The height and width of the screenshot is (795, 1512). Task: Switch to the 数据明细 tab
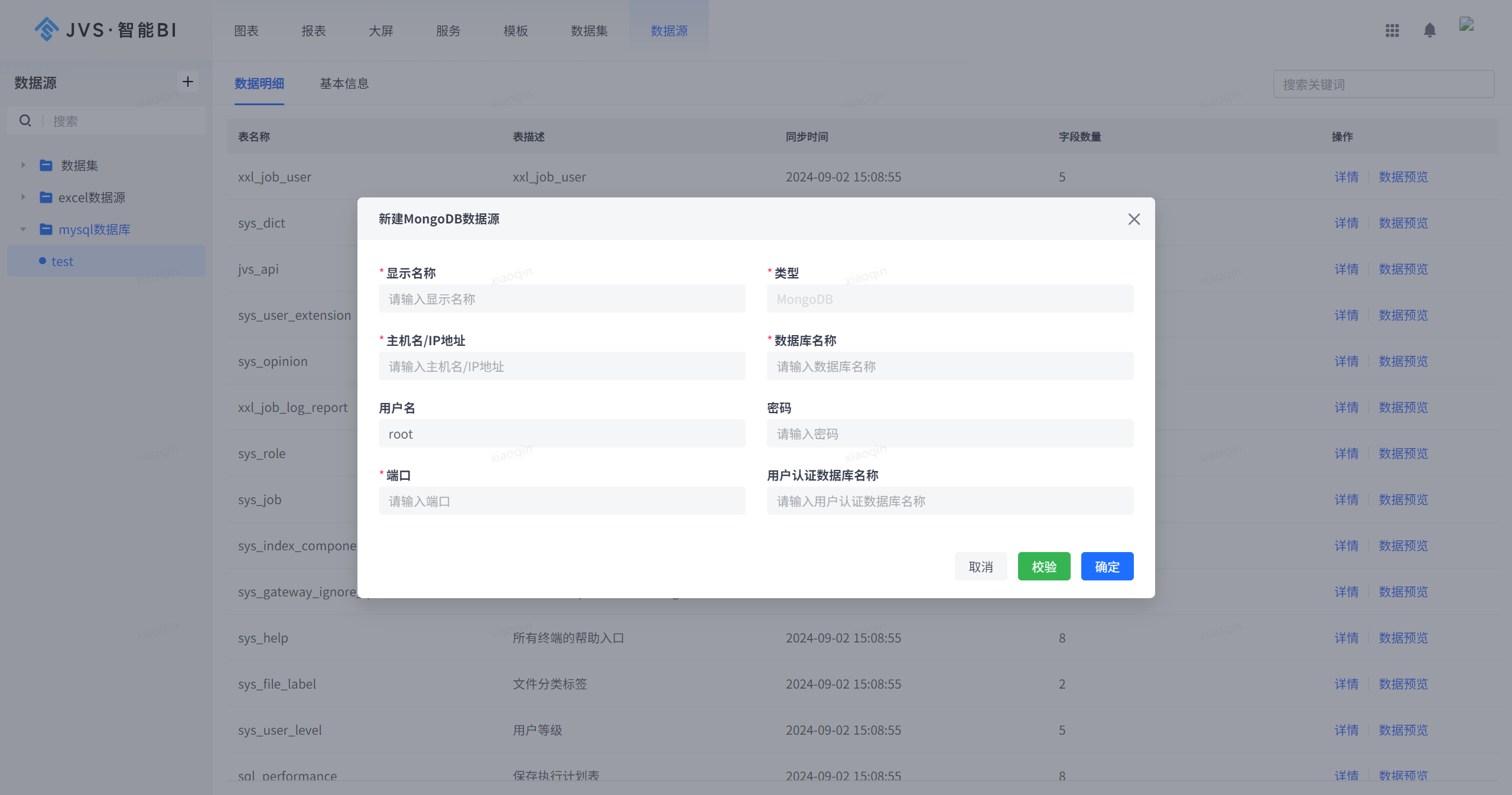pos(259,83)
